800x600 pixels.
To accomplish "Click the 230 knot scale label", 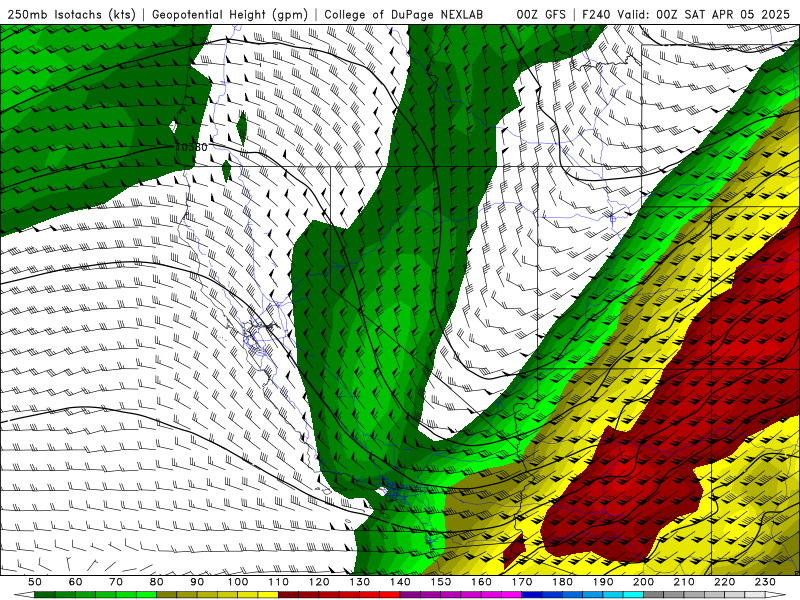I will pos(766,582).
